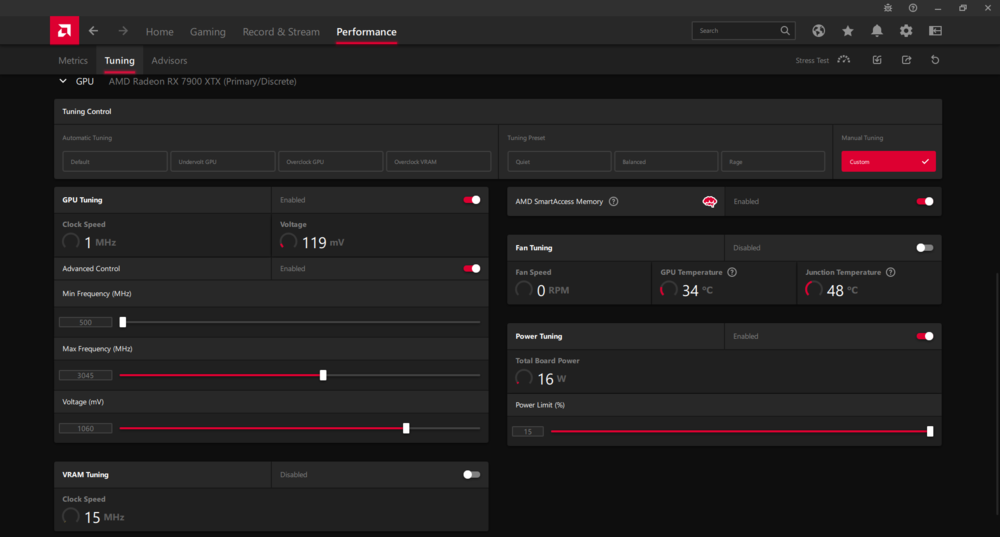Go back with the left arrow icon
Viewport: 1000px width, 537px height.
(93, 31)
